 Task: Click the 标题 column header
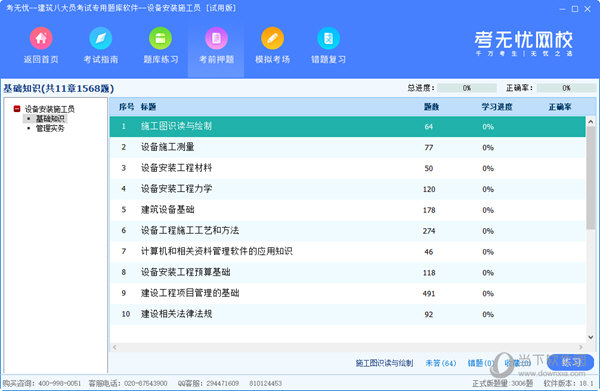tap(148, 107)
